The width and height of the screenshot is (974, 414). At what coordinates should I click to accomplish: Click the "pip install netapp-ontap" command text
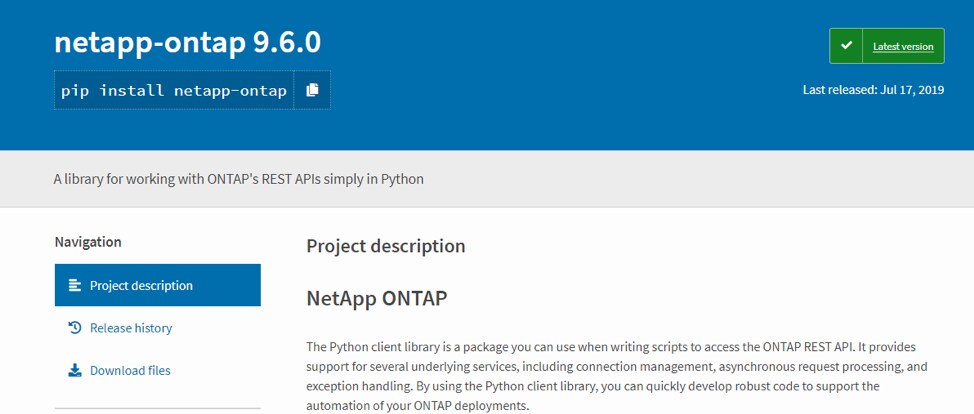point(174,90)
